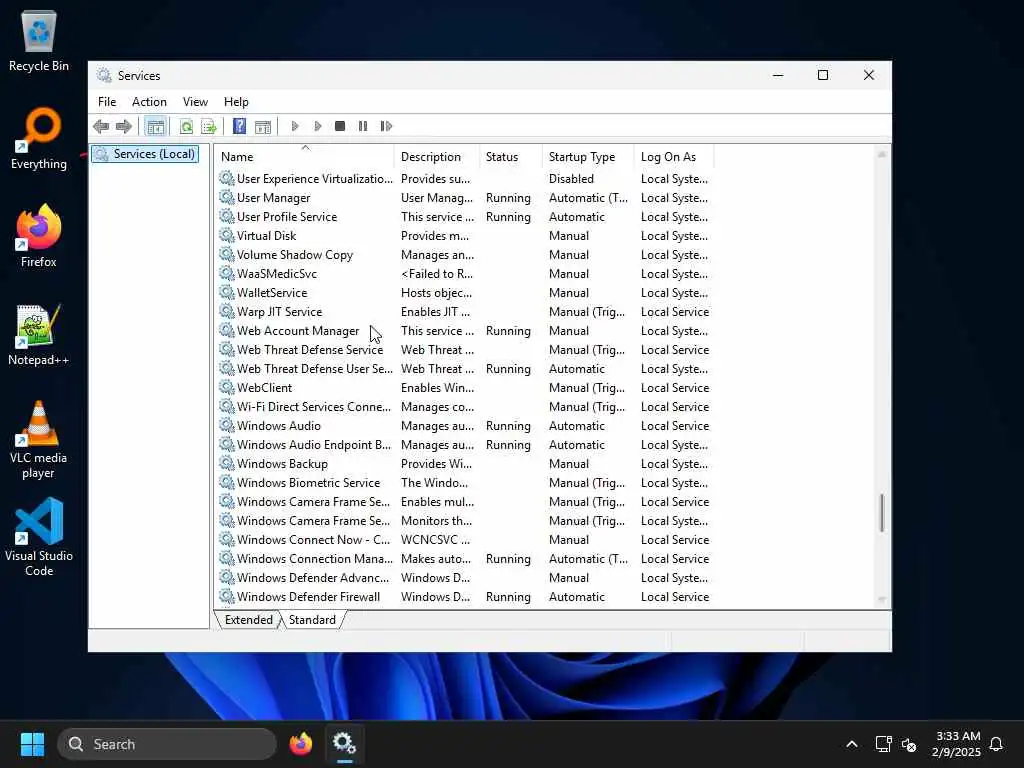Open the Action menu

[149, 102]
